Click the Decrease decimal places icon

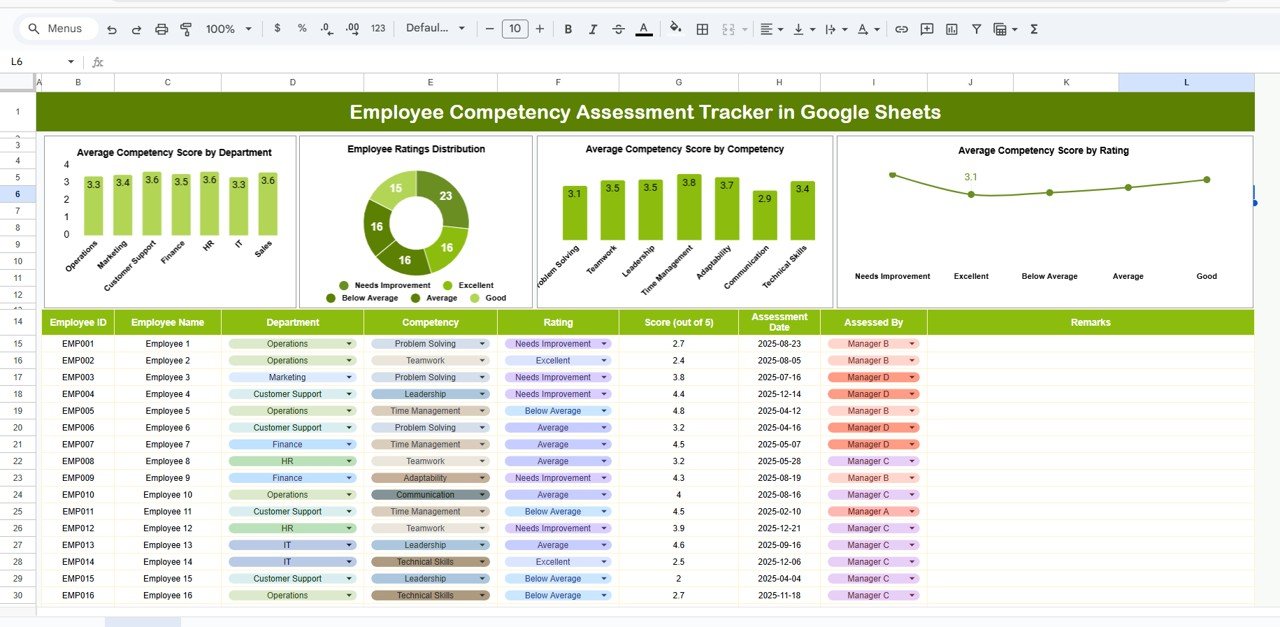[325, 28]
